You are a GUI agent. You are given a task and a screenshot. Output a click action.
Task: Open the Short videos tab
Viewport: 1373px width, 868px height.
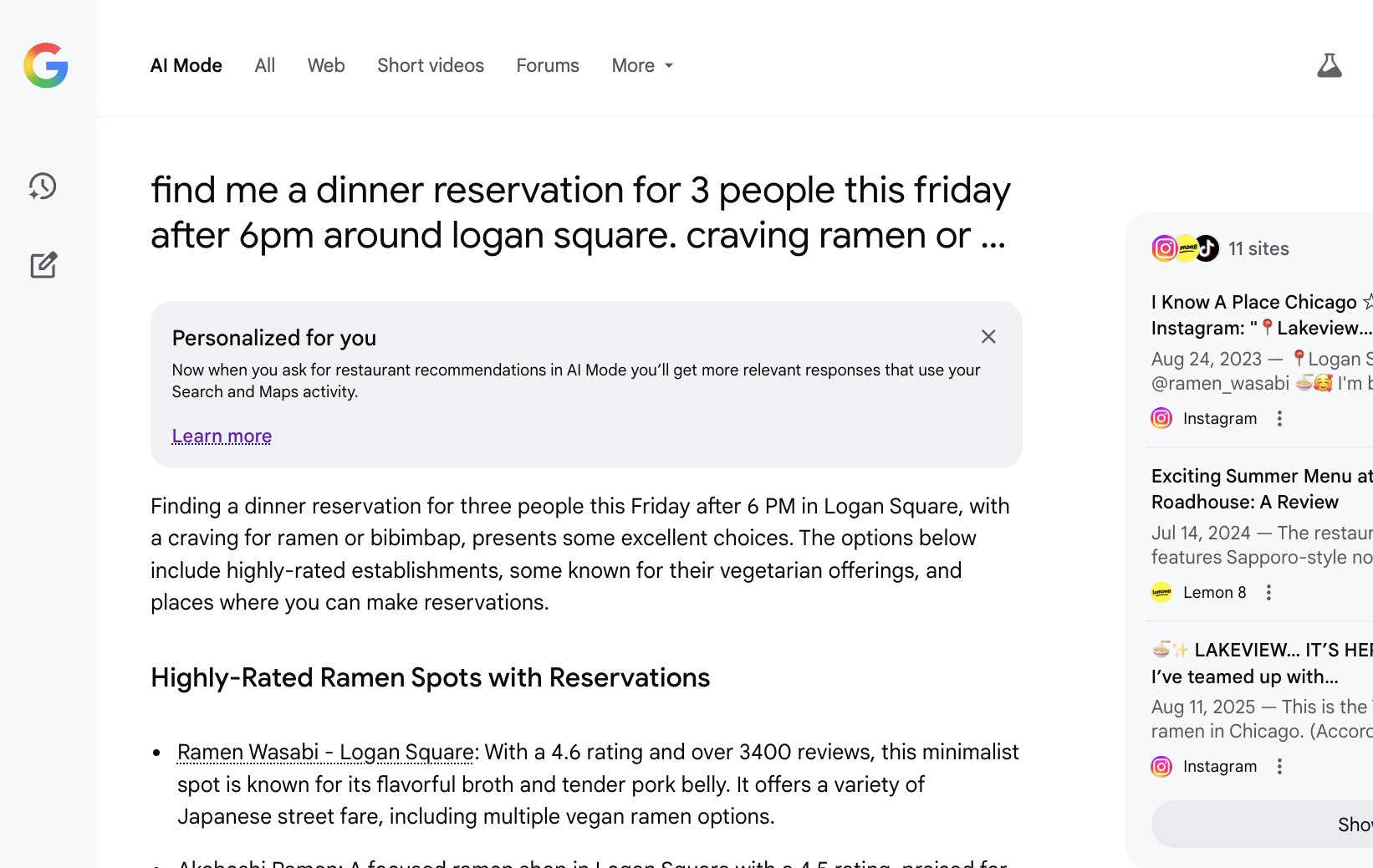430,65
